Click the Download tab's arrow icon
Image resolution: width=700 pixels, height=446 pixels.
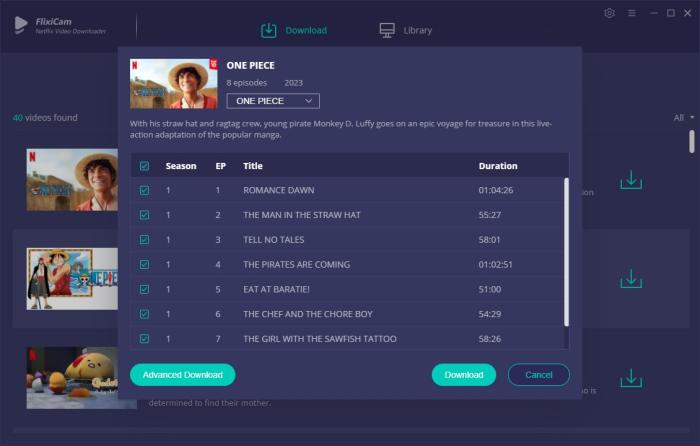point(269,30)
